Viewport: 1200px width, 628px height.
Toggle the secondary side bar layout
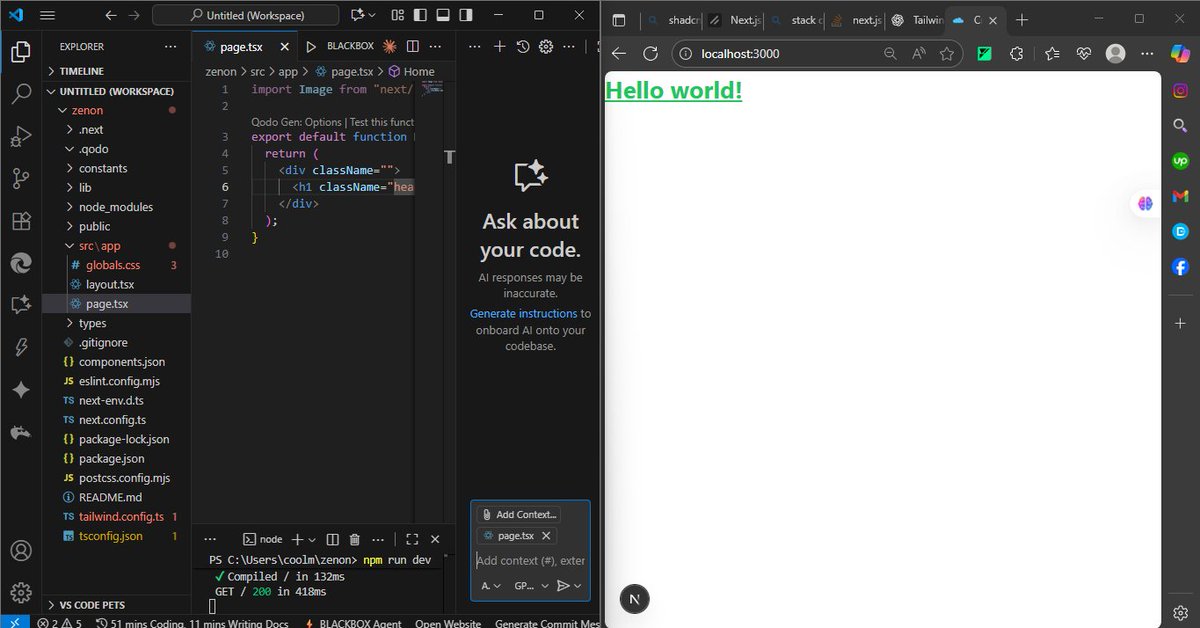[468, 15]
